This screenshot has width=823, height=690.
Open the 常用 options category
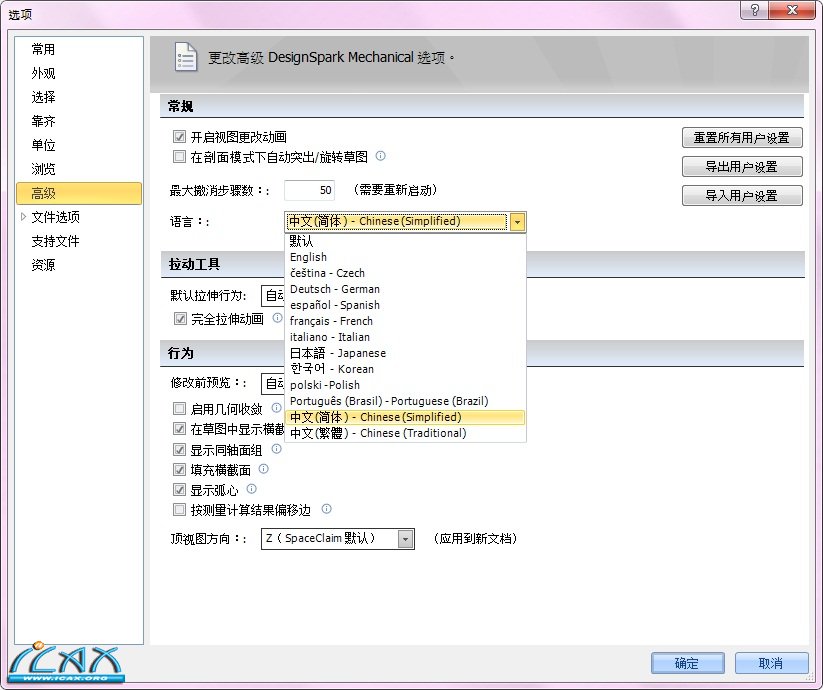point(79,49)
